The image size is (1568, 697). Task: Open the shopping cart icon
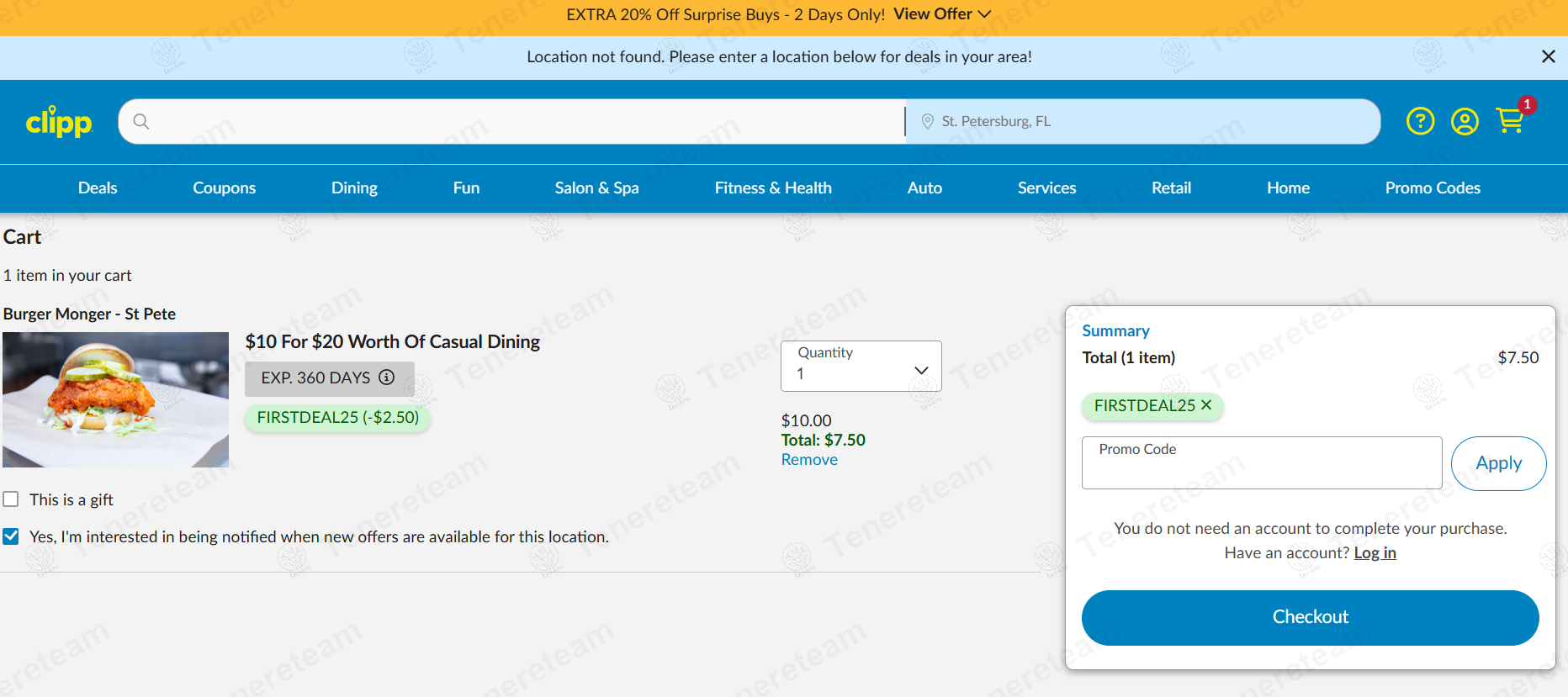[1511, 121]
